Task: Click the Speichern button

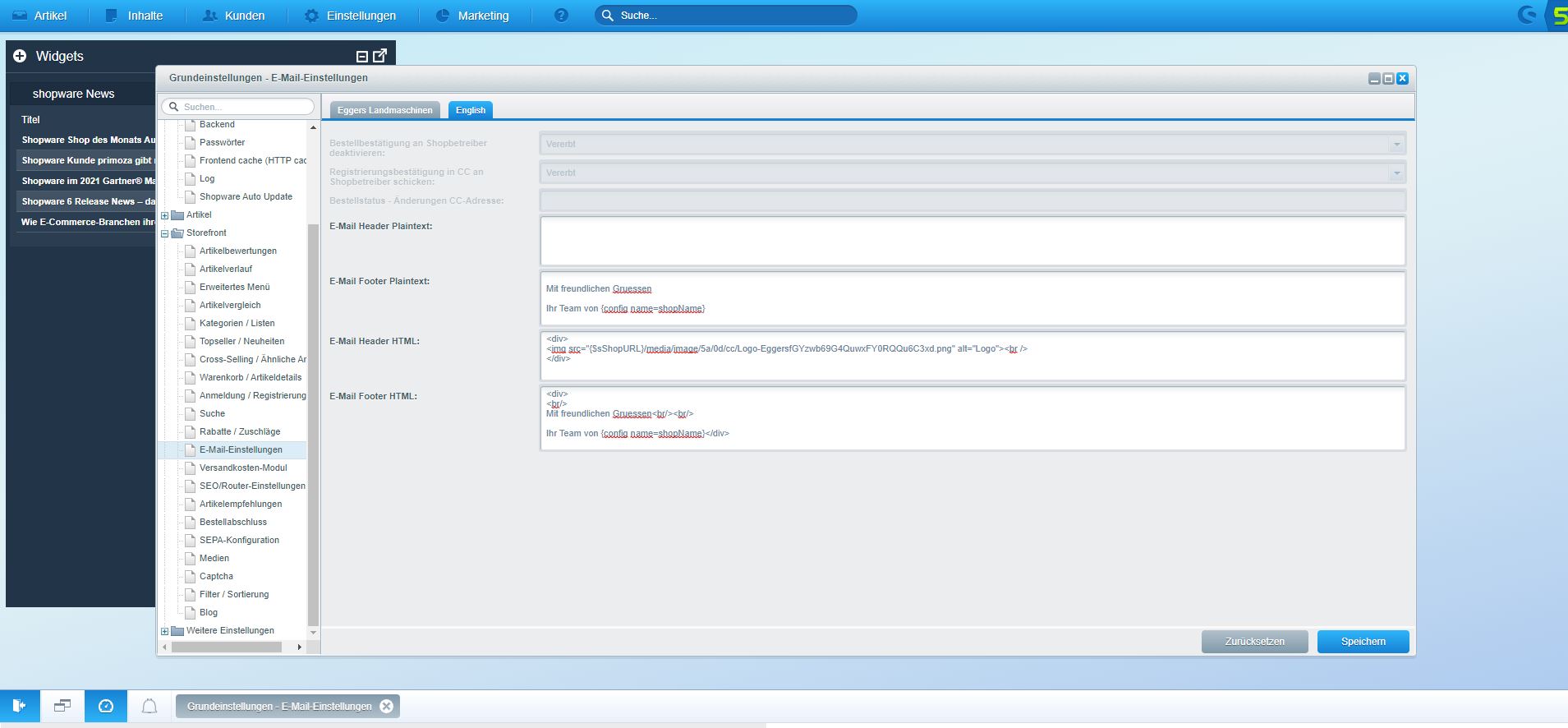Action: (x=1363, y=642)
